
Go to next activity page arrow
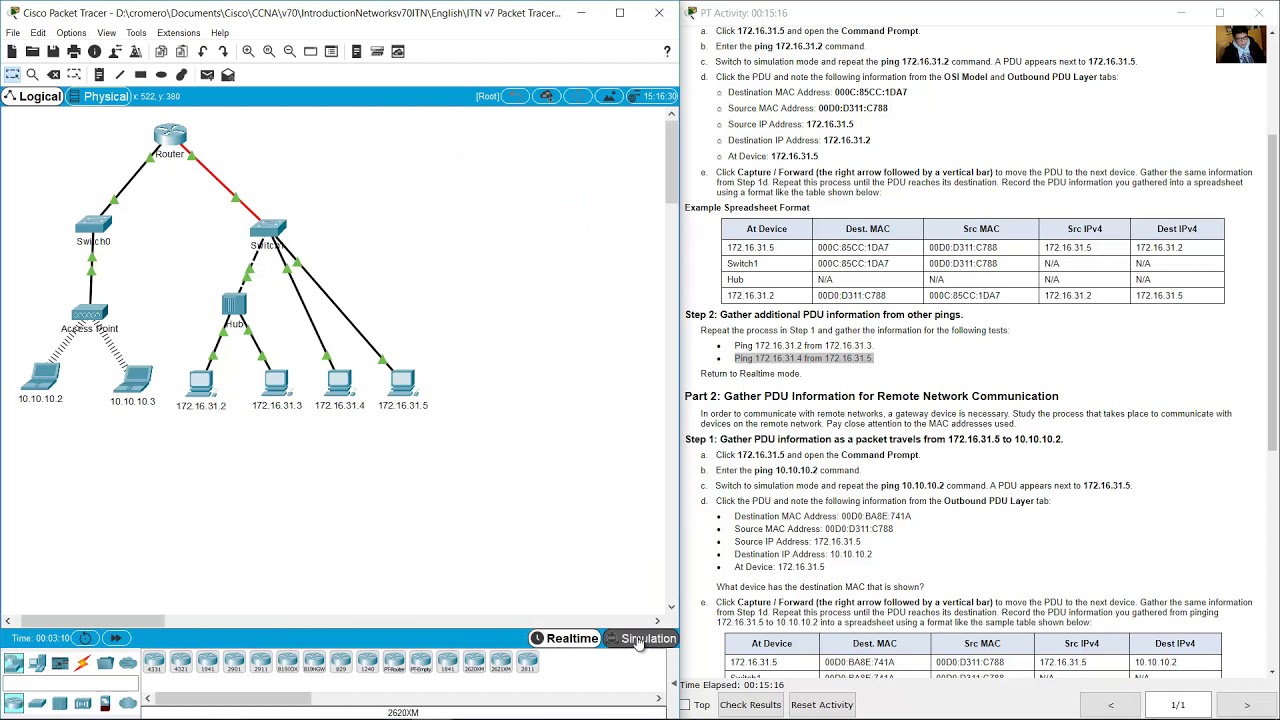click(1246, 705)
